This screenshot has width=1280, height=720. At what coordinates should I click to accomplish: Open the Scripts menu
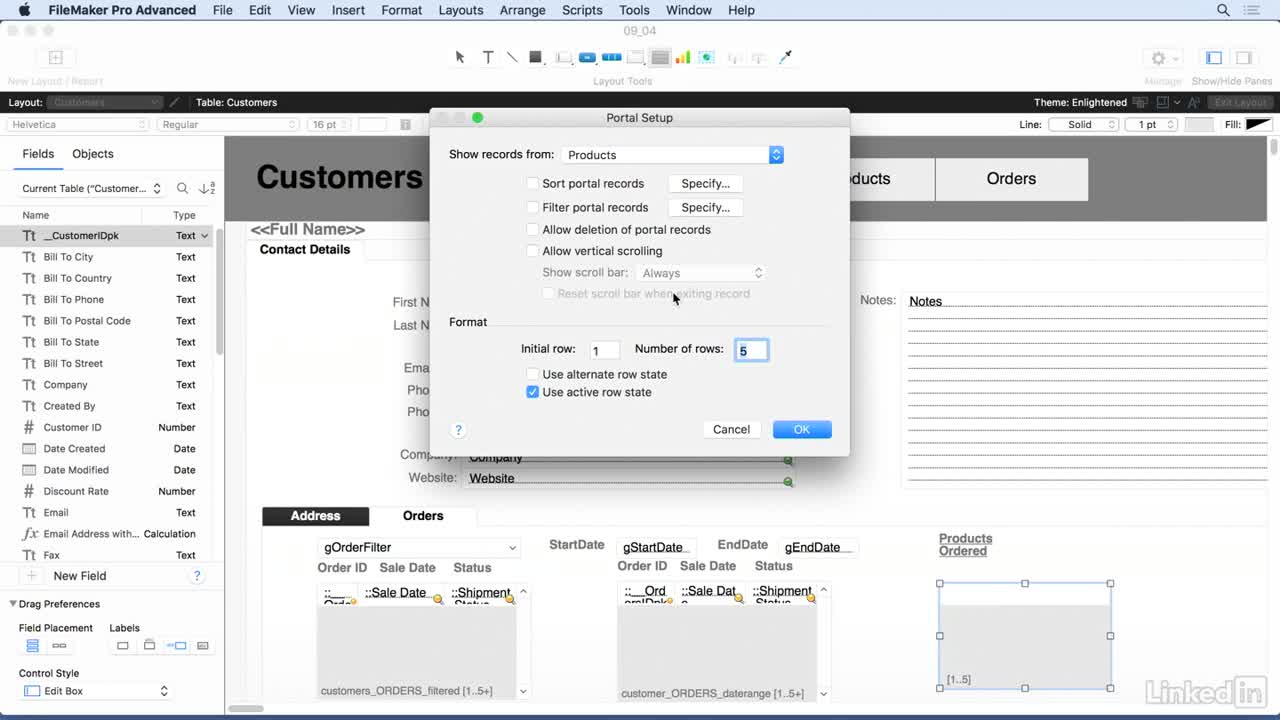pos(582,10)
